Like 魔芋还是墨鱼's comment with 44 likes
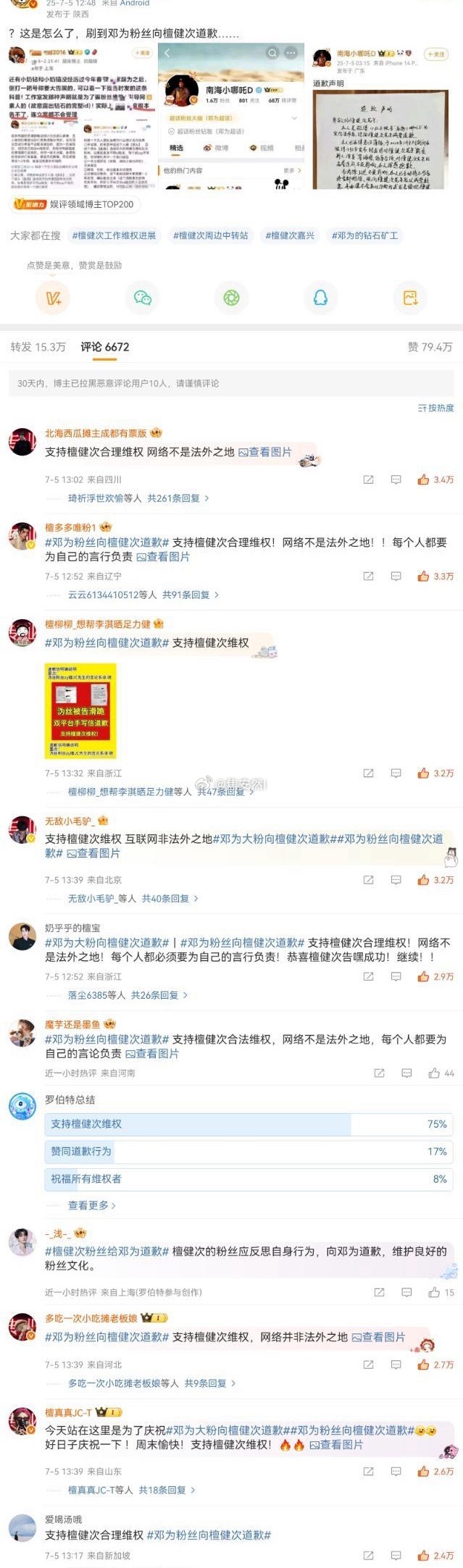 [441, 1073]
